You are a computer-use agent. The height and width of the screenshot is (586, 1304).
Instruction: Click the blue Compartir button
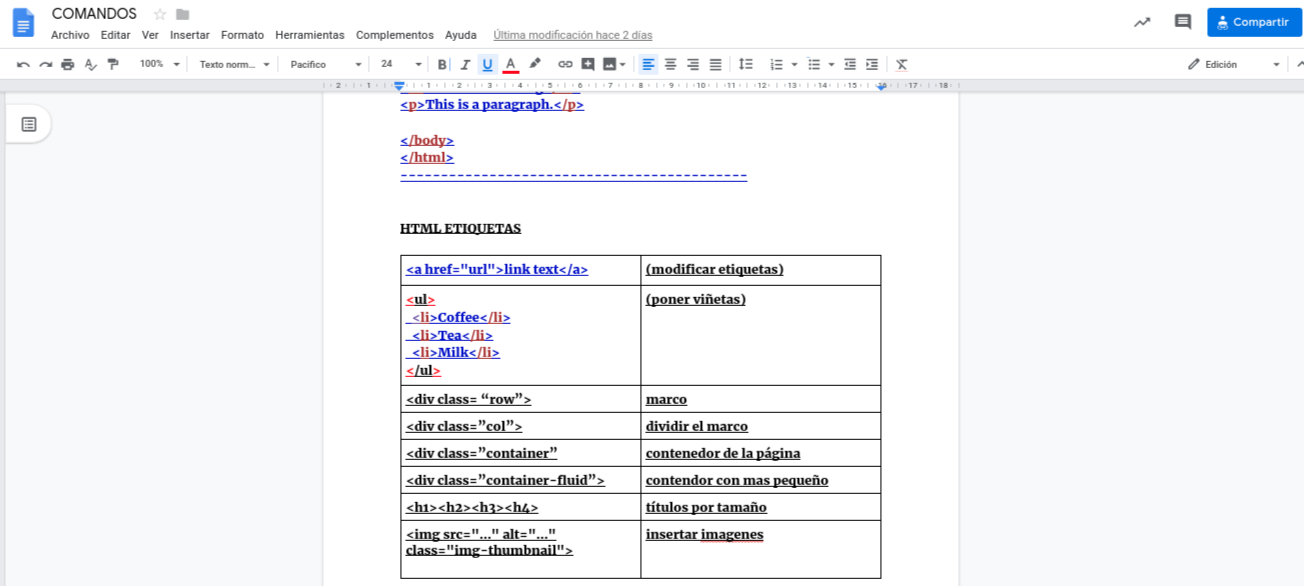click(1254, 22)
